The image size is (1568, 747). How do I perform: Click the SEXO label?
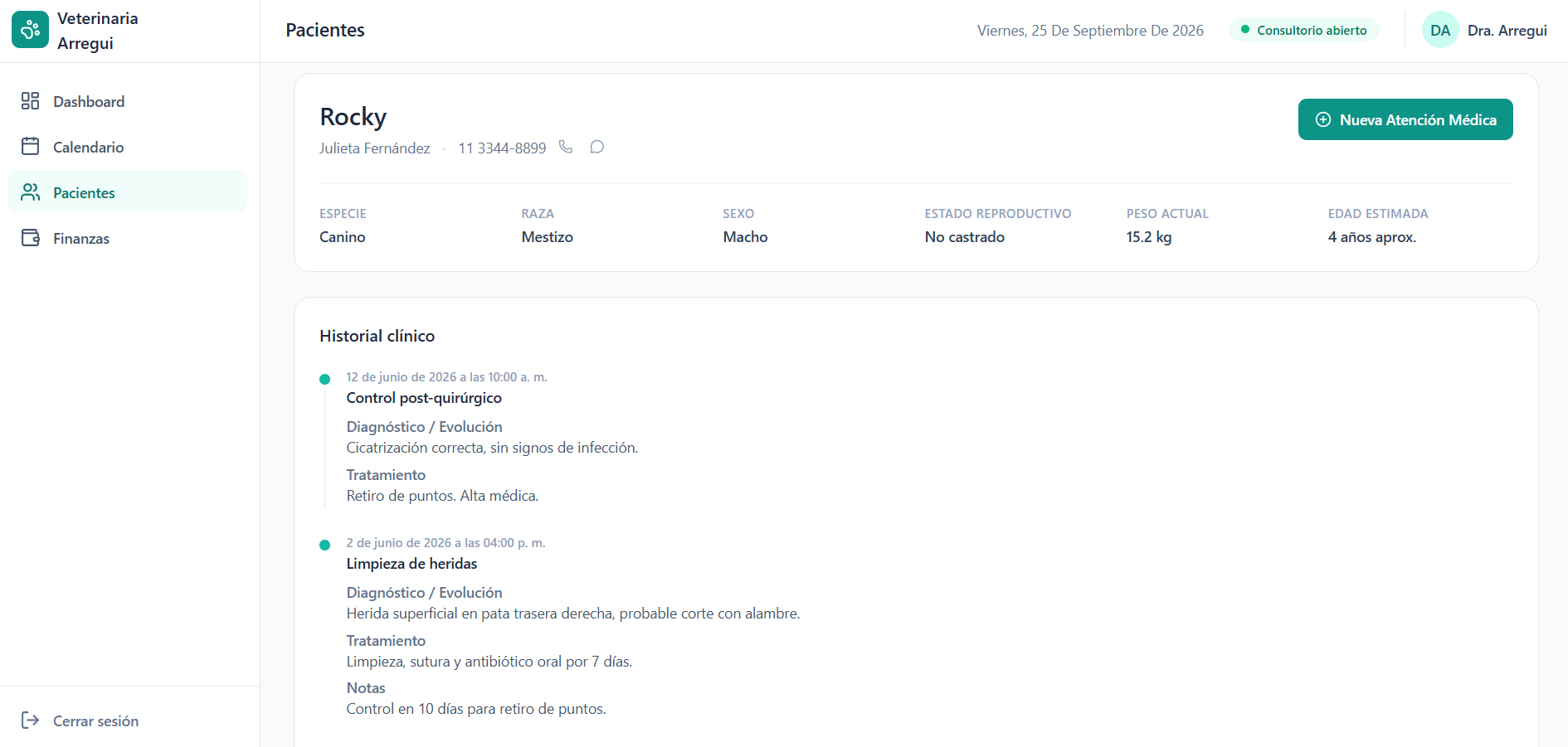tap(738, 214)
